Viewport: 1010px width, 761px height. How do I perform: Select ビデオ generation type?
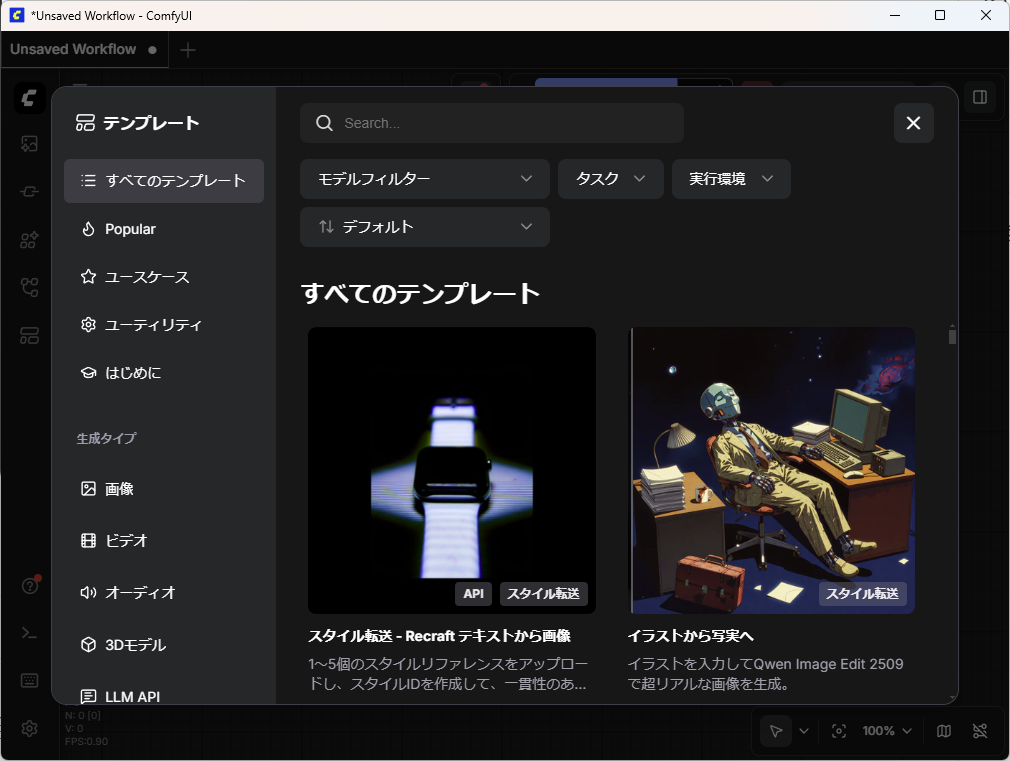(126, 541)
